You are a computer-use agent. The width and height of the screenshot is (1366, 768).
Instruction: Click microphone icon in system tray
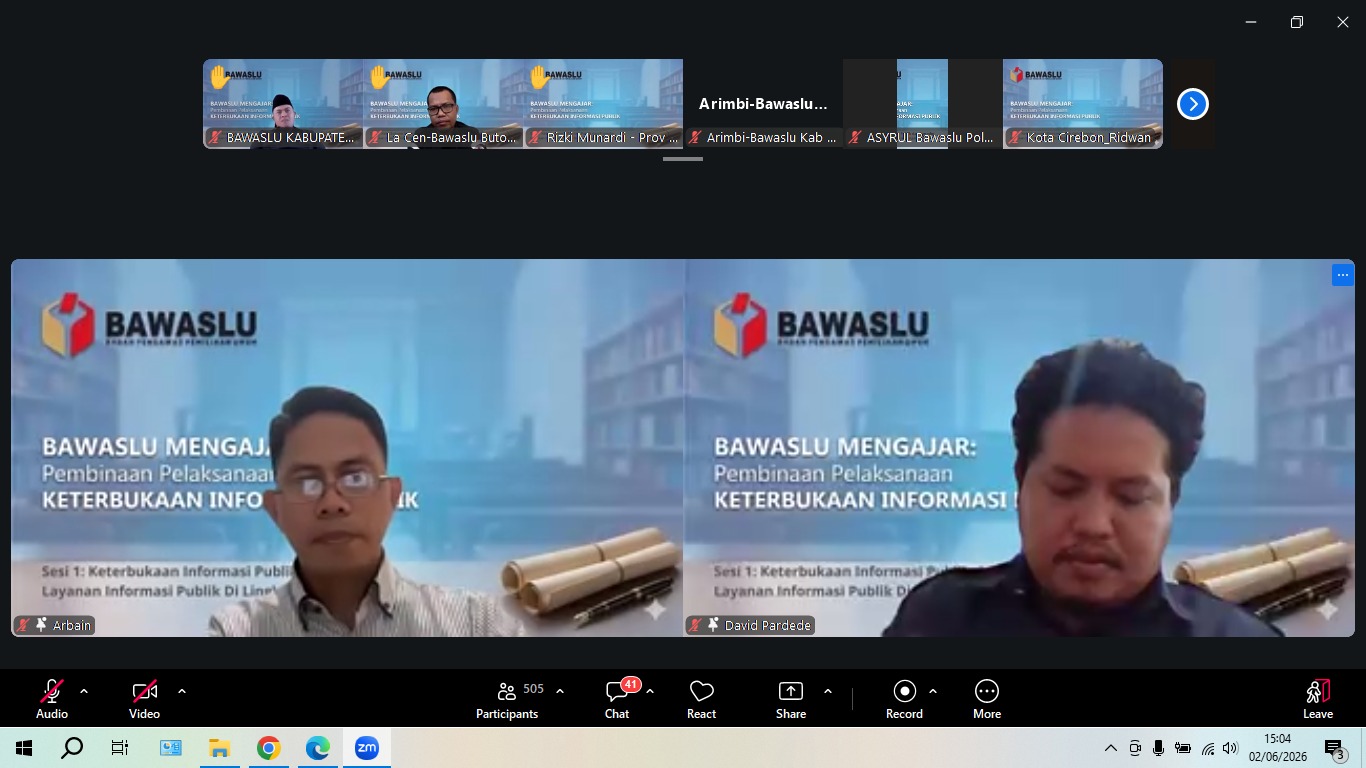tap(1158, 748)
